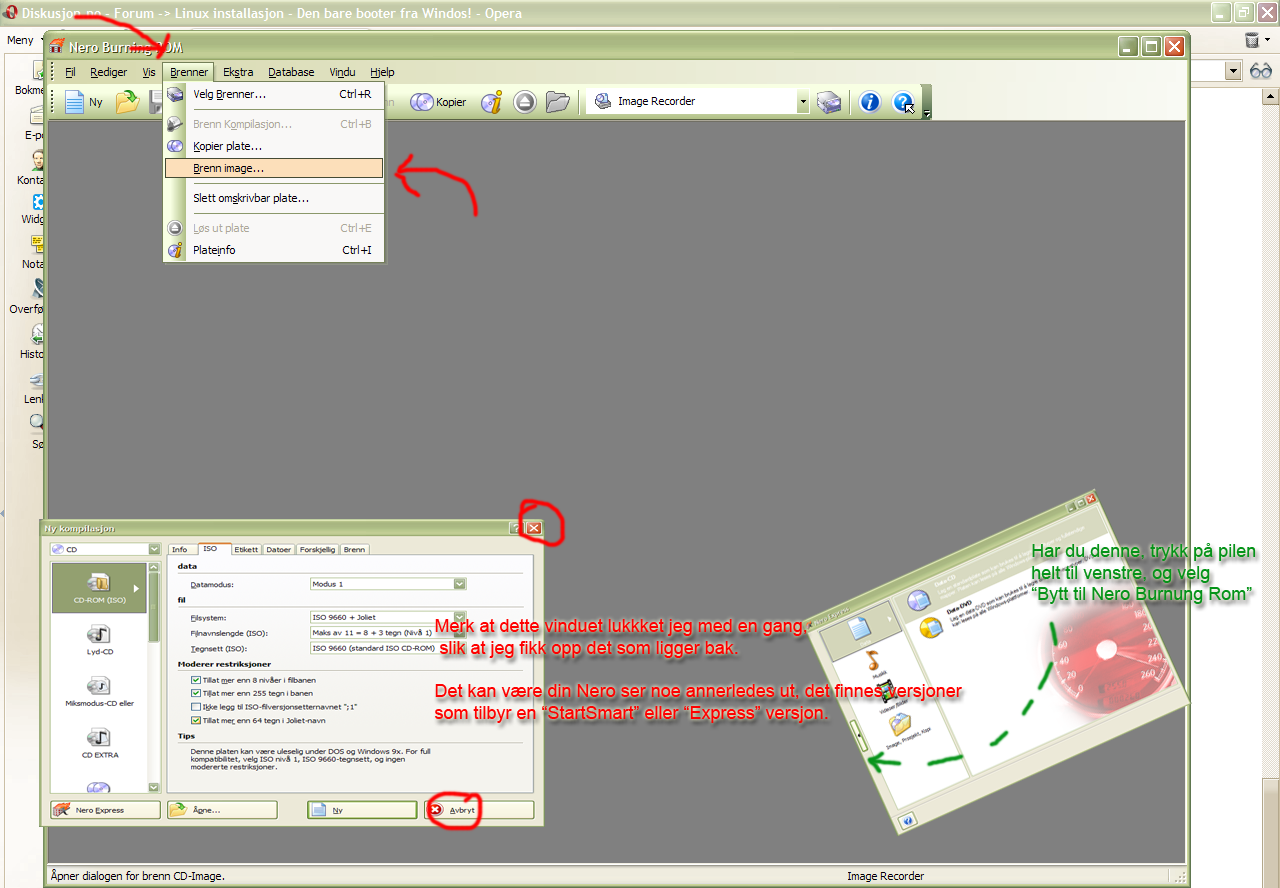Viewport: 1280px width, 888px height.
Task: Open the Tegnsett (ISO) dropdown
Action: [x=388, y=648]
